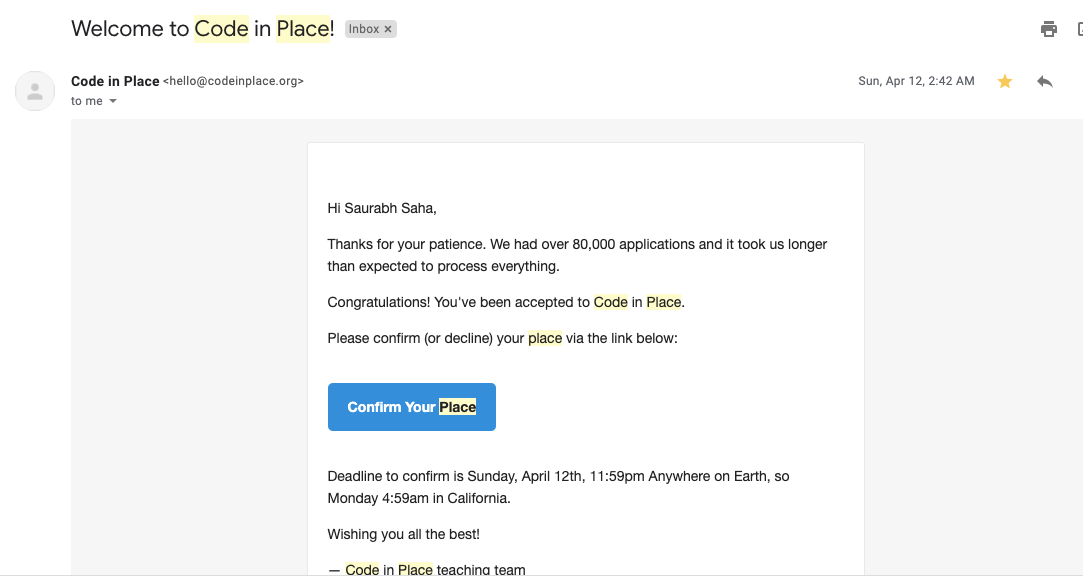Viewport: 1083px width, 576px height.
Task: Click the Sun, Apr 12 timestamp
Action: pyautogui.click(x=917, y=81)
